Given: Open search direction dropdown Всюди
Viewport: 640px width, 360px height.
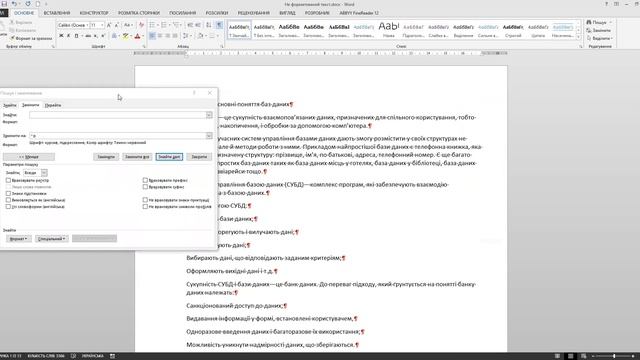Looking at the screenshot, I should pyautogui.click(x=44, y=173).
